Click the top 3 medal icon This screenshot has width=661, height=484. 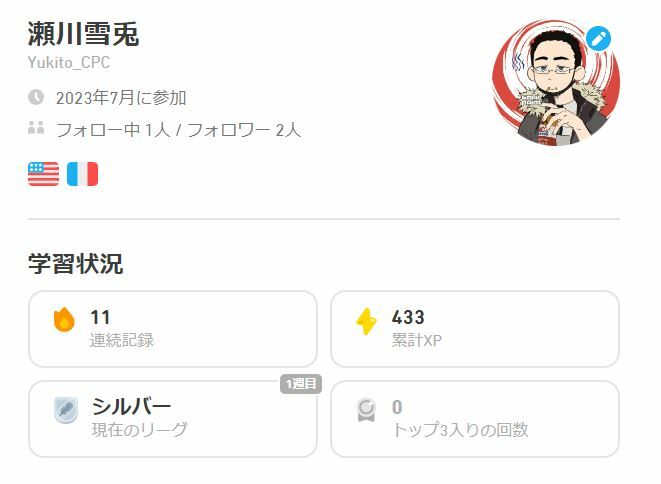[366, 410]
